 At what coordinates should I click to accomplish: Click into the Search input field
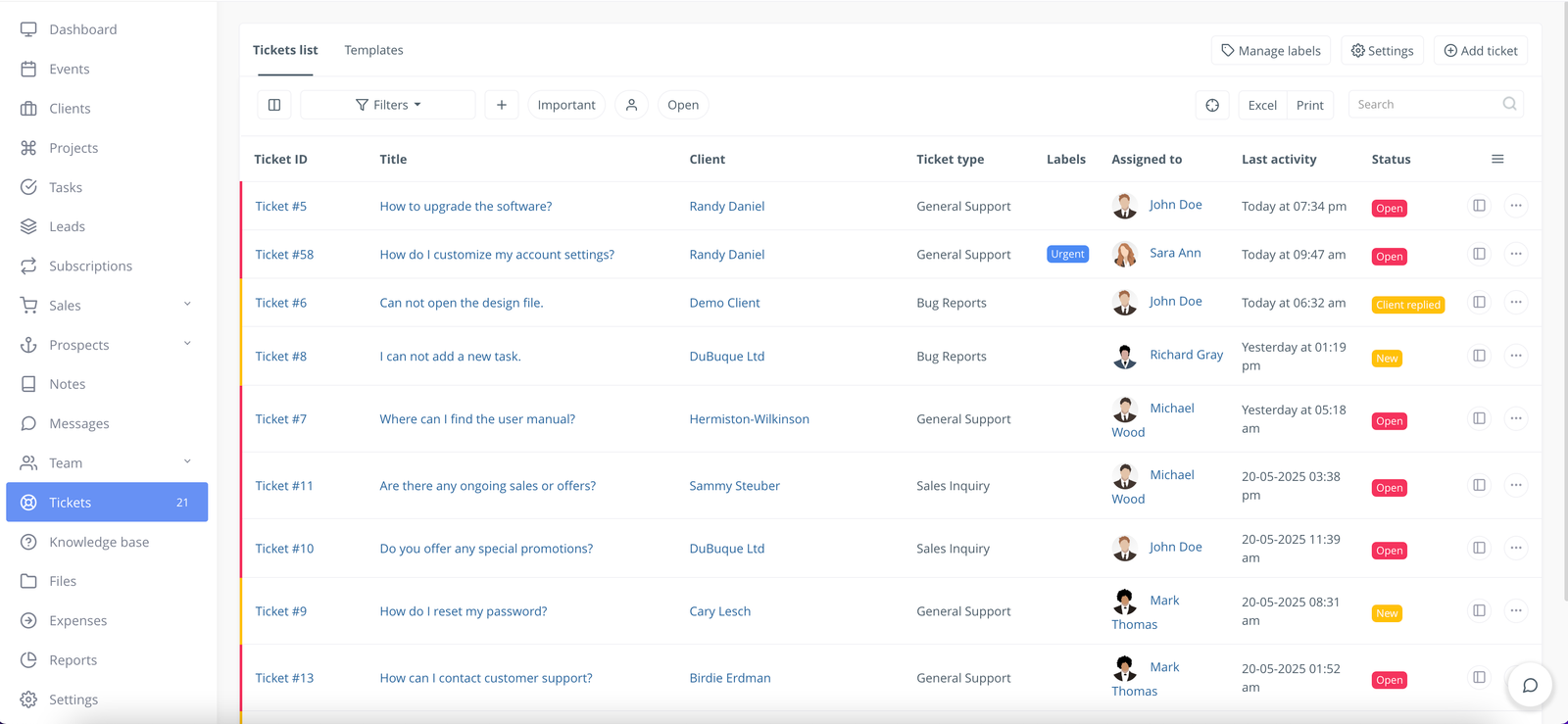(1426, 104)
